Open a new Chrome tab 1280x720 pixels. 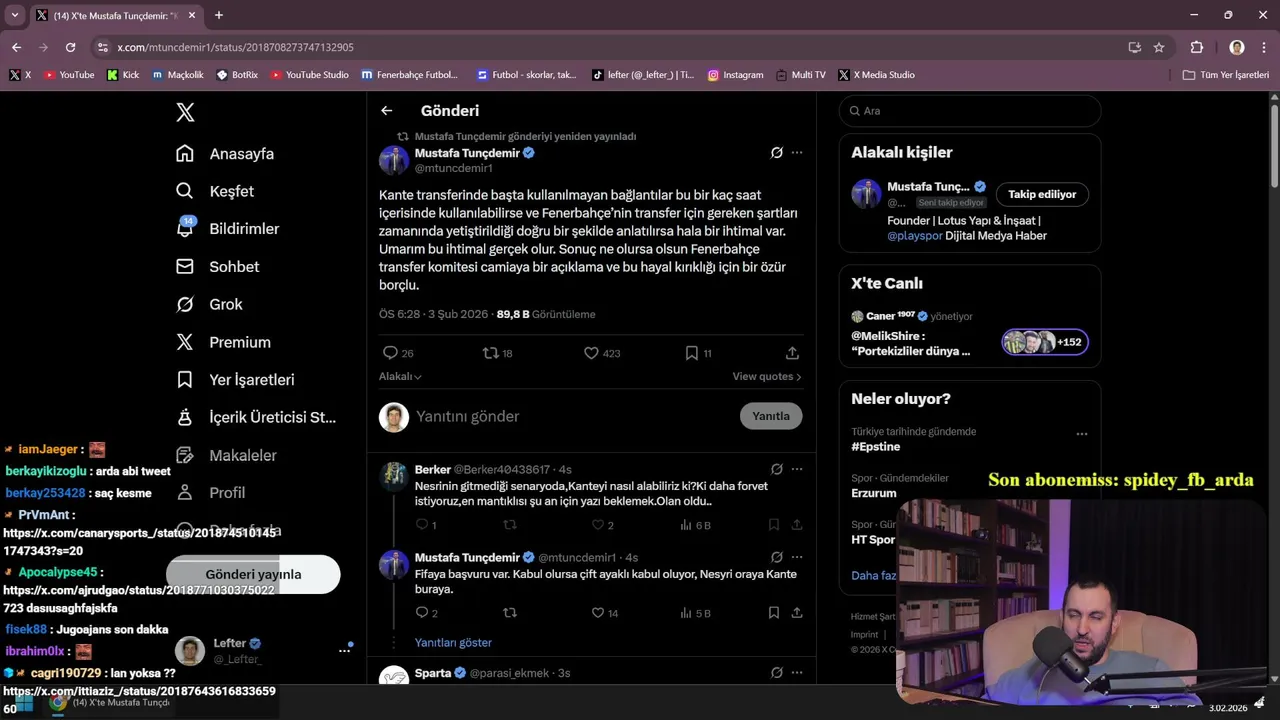pyautogui.click(x=218, y=15)
